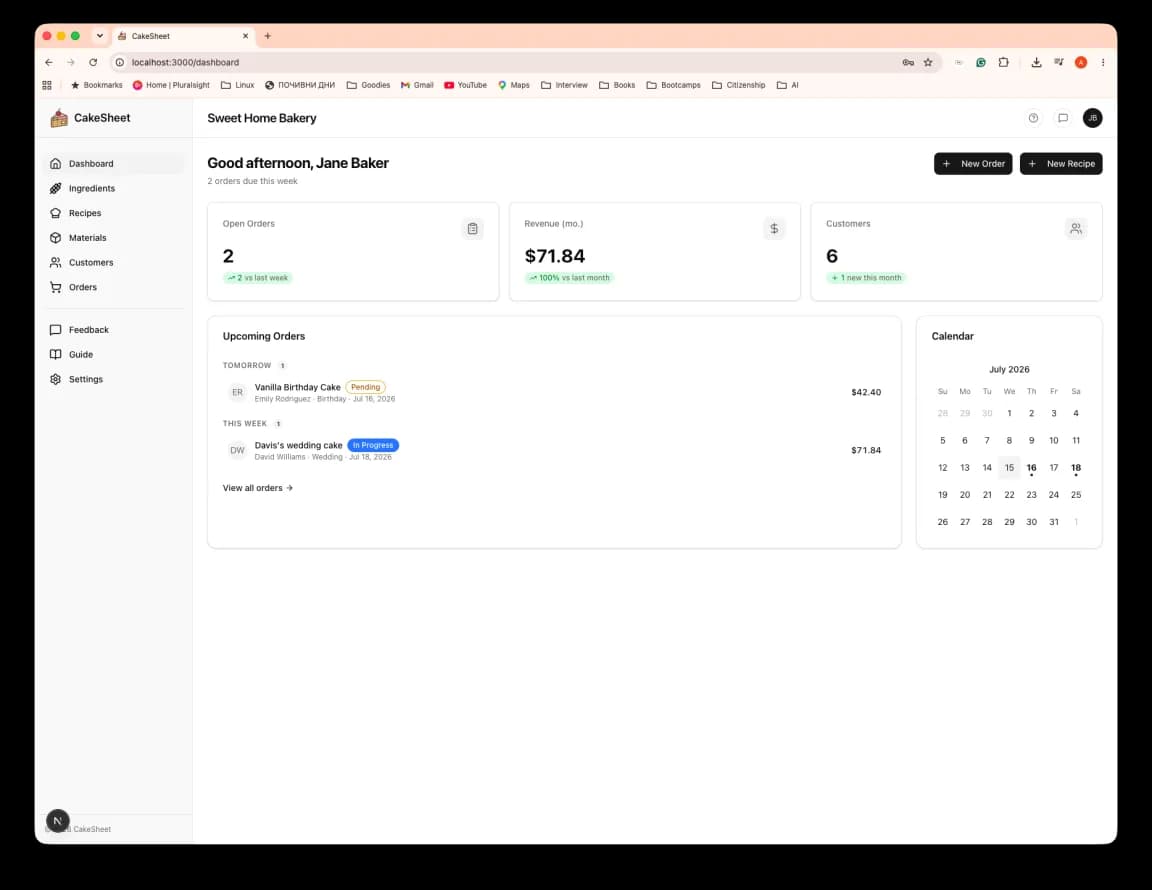Click the ER customer avatar
Viewport: 1152px width, 890px height.
click(237, 392)
